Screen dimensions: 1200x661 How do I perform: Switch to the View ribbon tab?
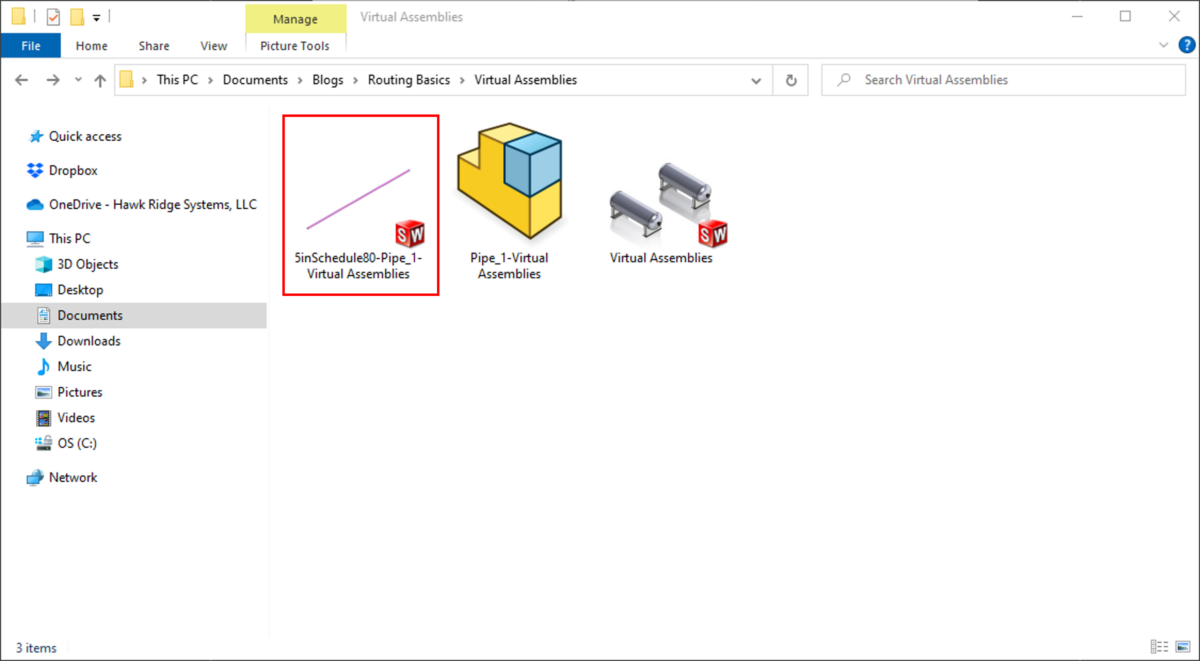click(213, 45)
